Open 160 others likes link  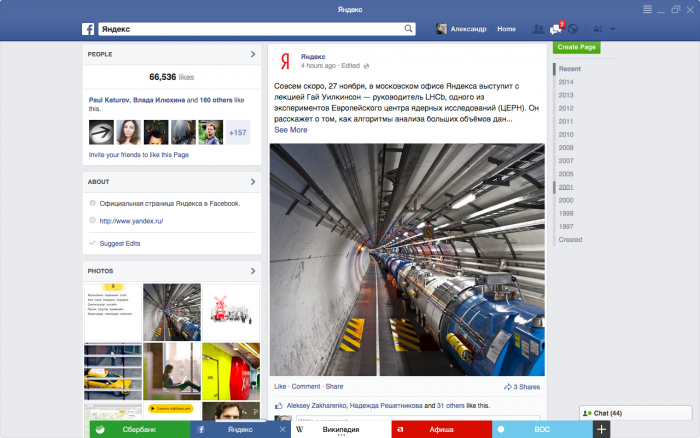click(216, 100)
